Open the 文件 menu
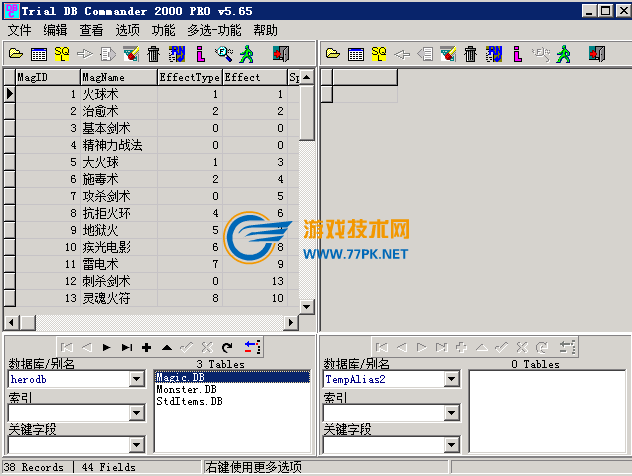Image resolution: width=632 pixels, height=476 pixels. (x=20, y=30)
